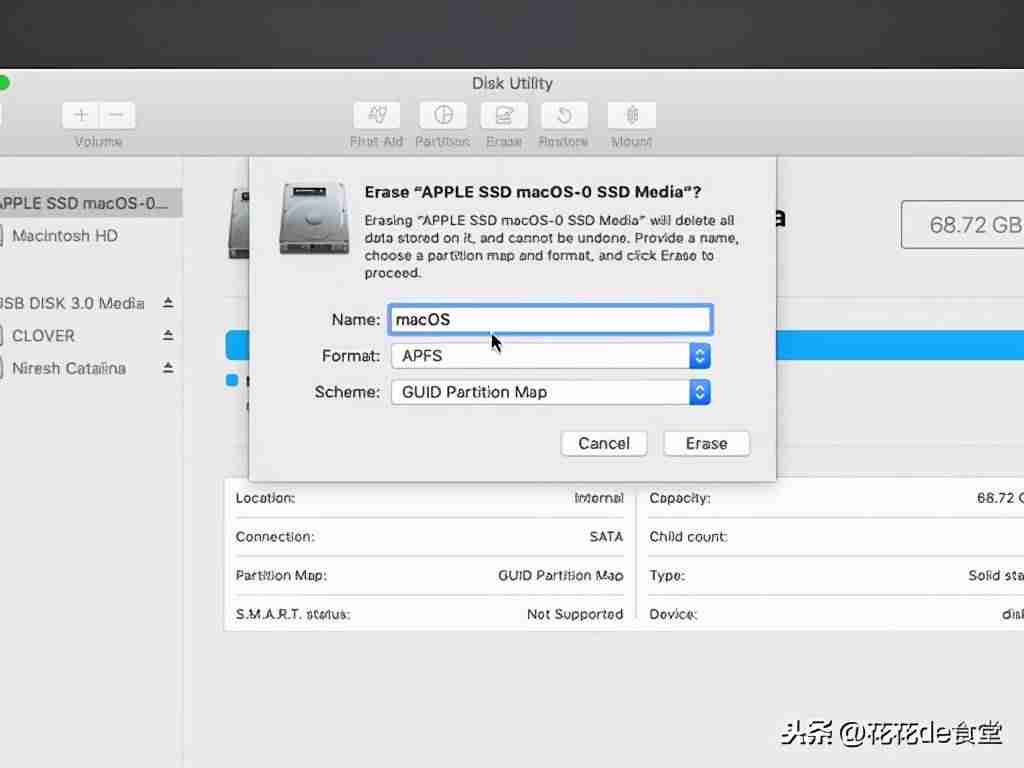Select the CLOVER volume in the sidebar

[91, 336]
